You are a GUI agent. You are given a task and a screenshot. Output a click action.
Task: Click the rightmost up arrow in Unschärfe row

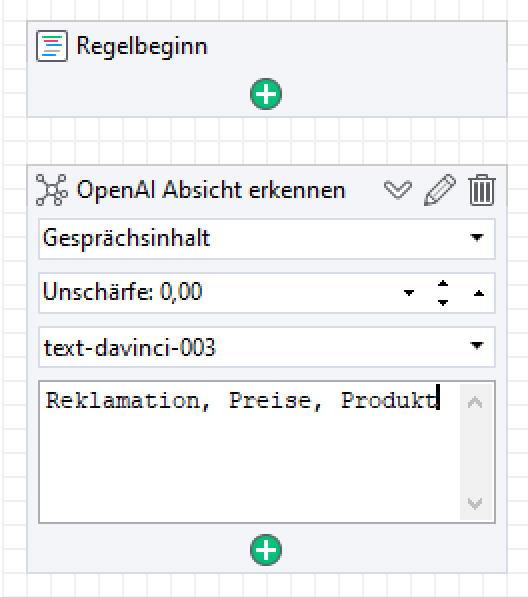click(479, 293)
